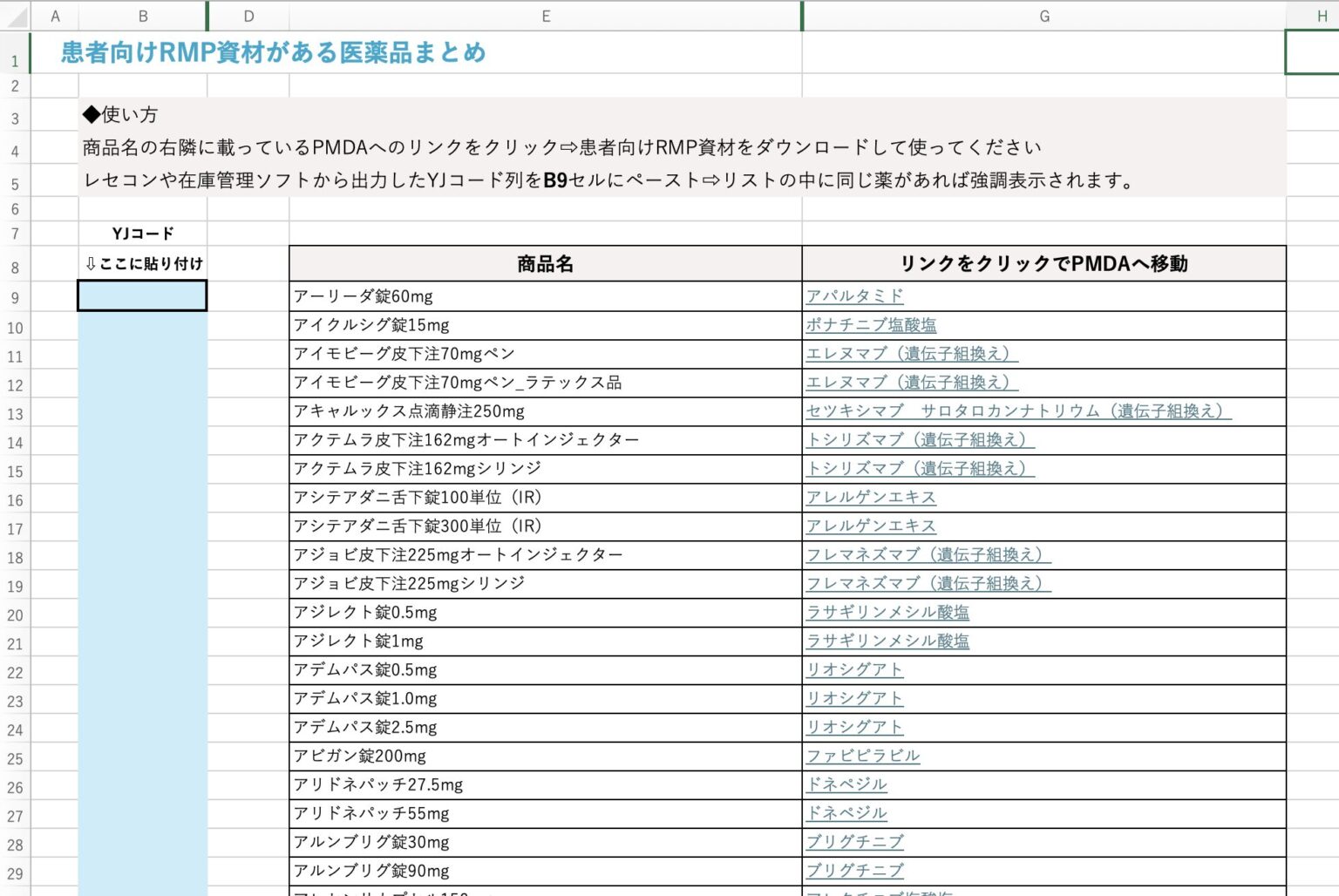This screenshot has width=1339, height=896.
Task: Select column E header
Action: pos(546,16)
